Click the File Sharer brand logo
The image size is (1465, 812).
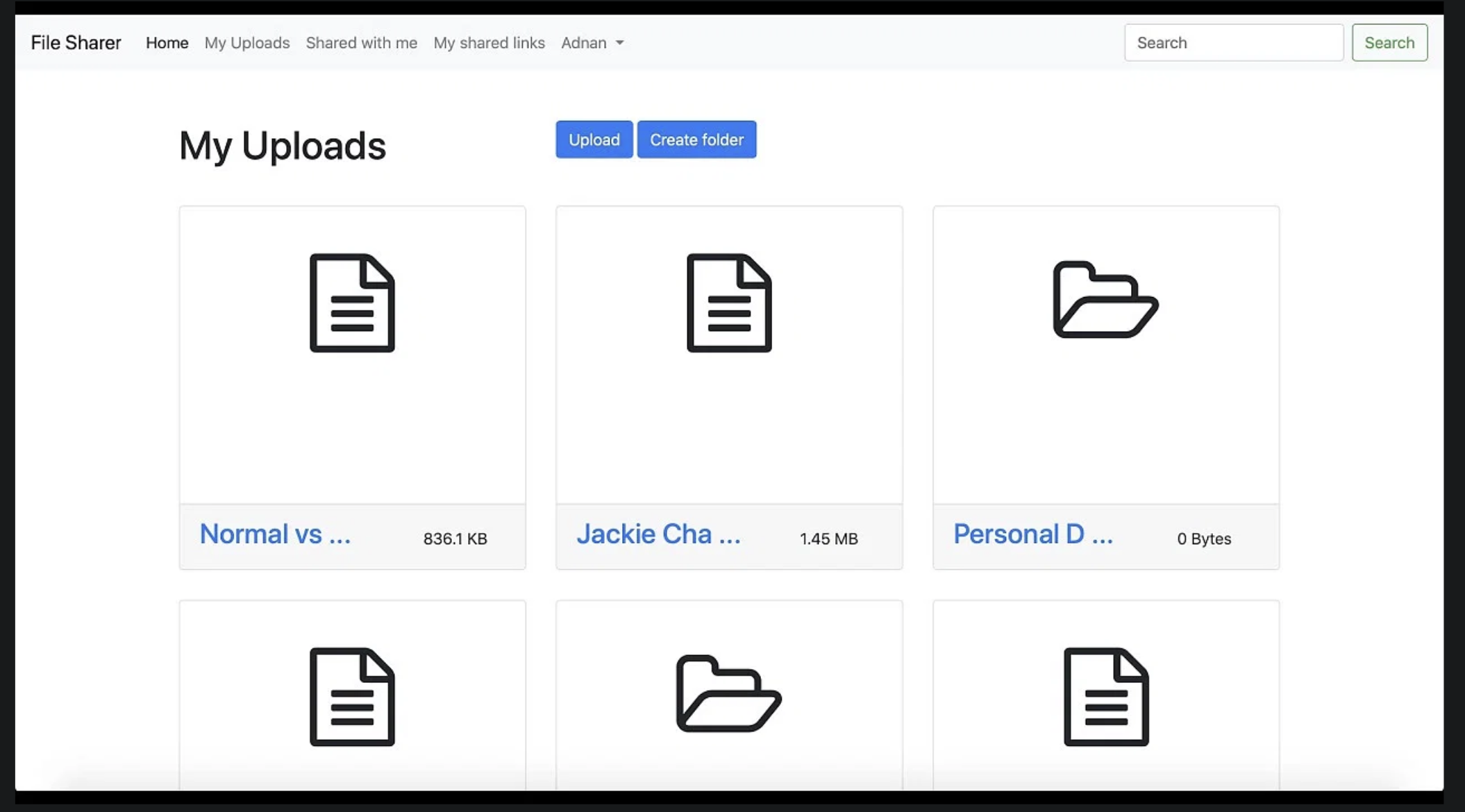coord(76,43)
